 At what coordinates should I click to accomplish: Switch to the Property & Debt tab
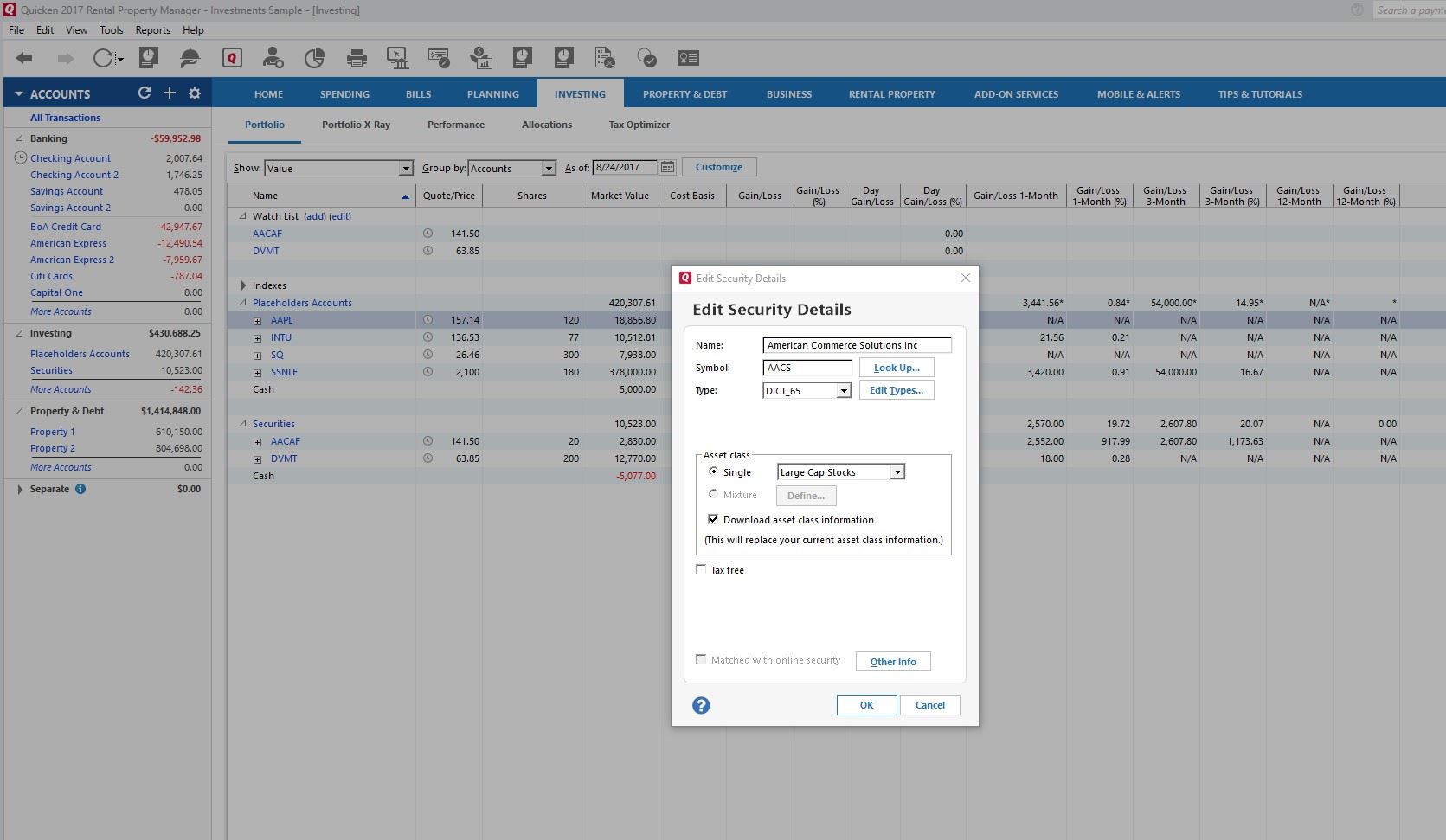[x=684, y=94]
